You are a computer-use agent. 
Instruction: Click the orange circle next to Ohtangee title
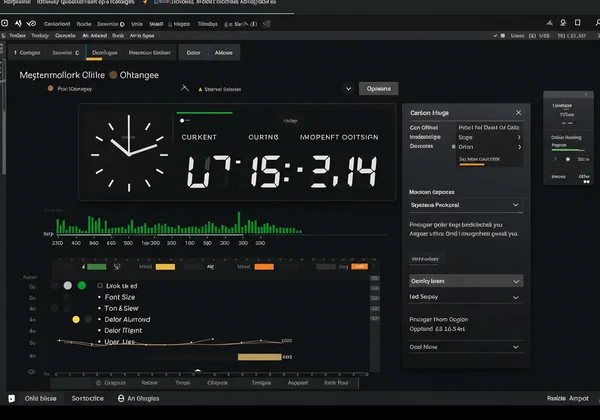pos(113,75)
